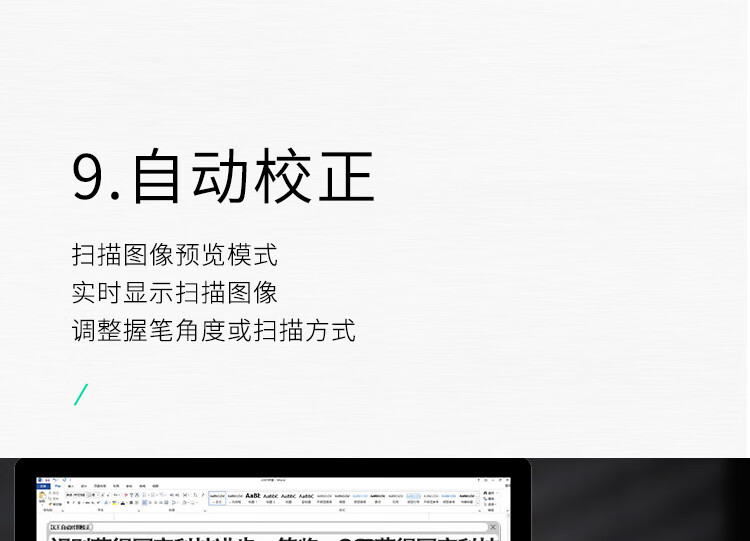Toggle Bold formatting in Word ribbon
This screenshot has height=541, width=750.
67,503
